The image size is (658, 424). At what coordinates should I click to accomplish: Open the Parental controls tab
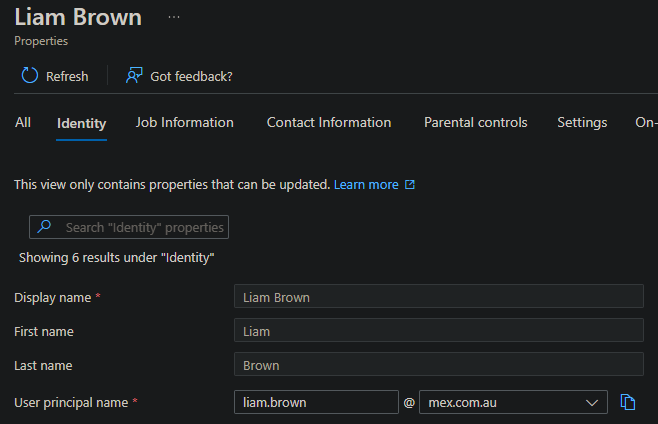tap(476, 122)
